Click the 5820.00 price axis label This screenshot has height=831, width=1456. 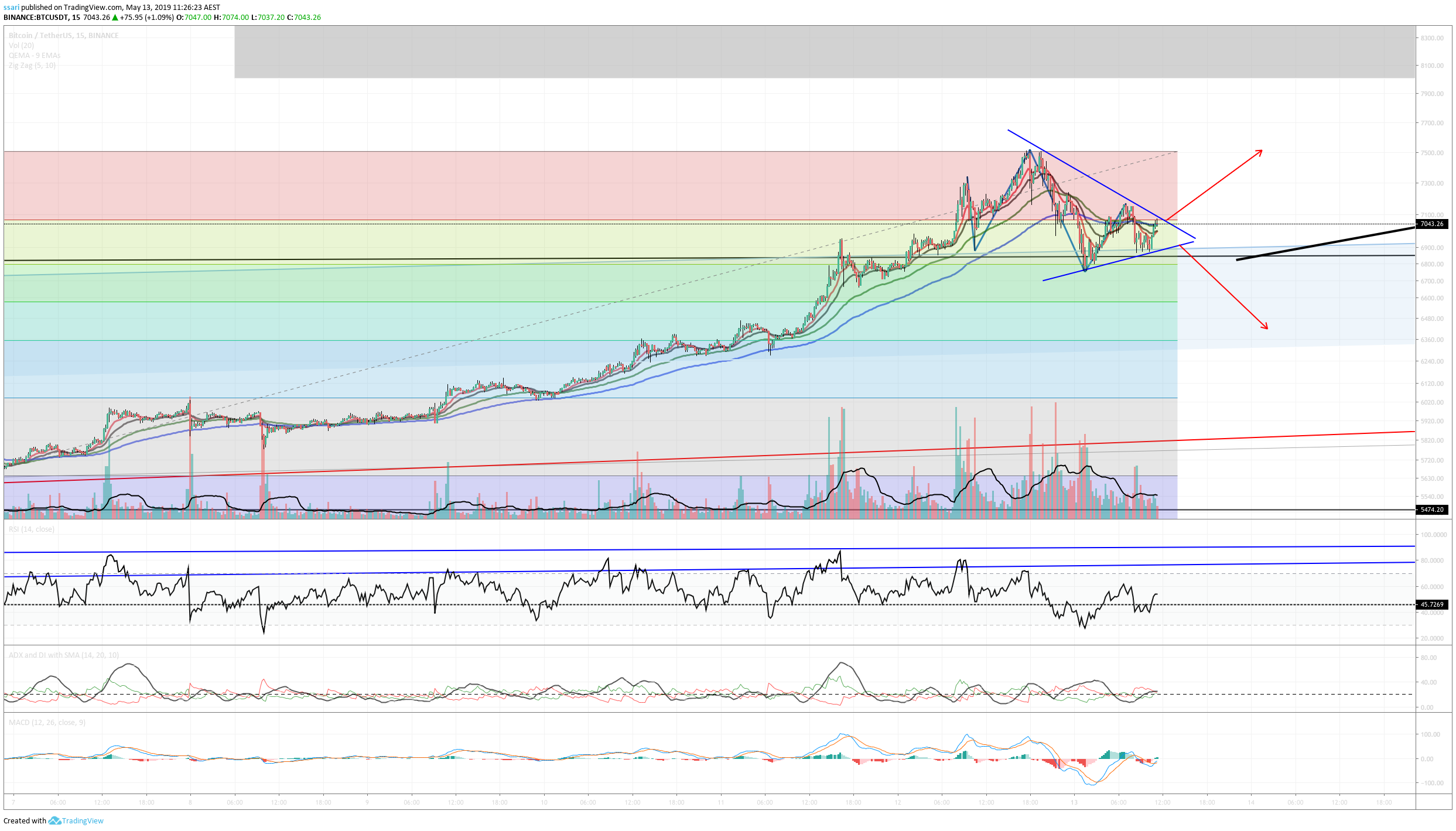point(1432,440)
